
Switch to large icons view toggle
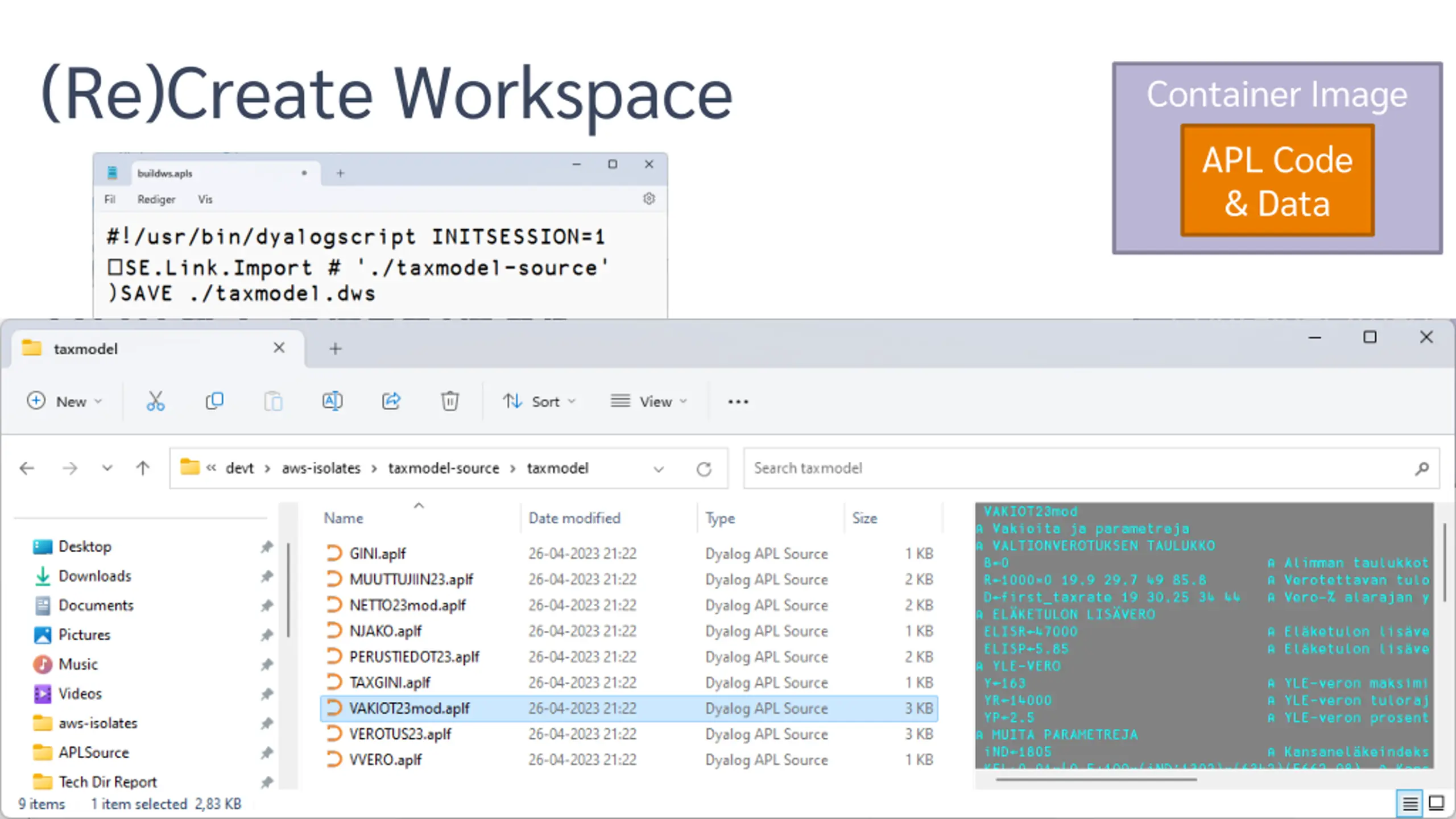[1437, 804]
